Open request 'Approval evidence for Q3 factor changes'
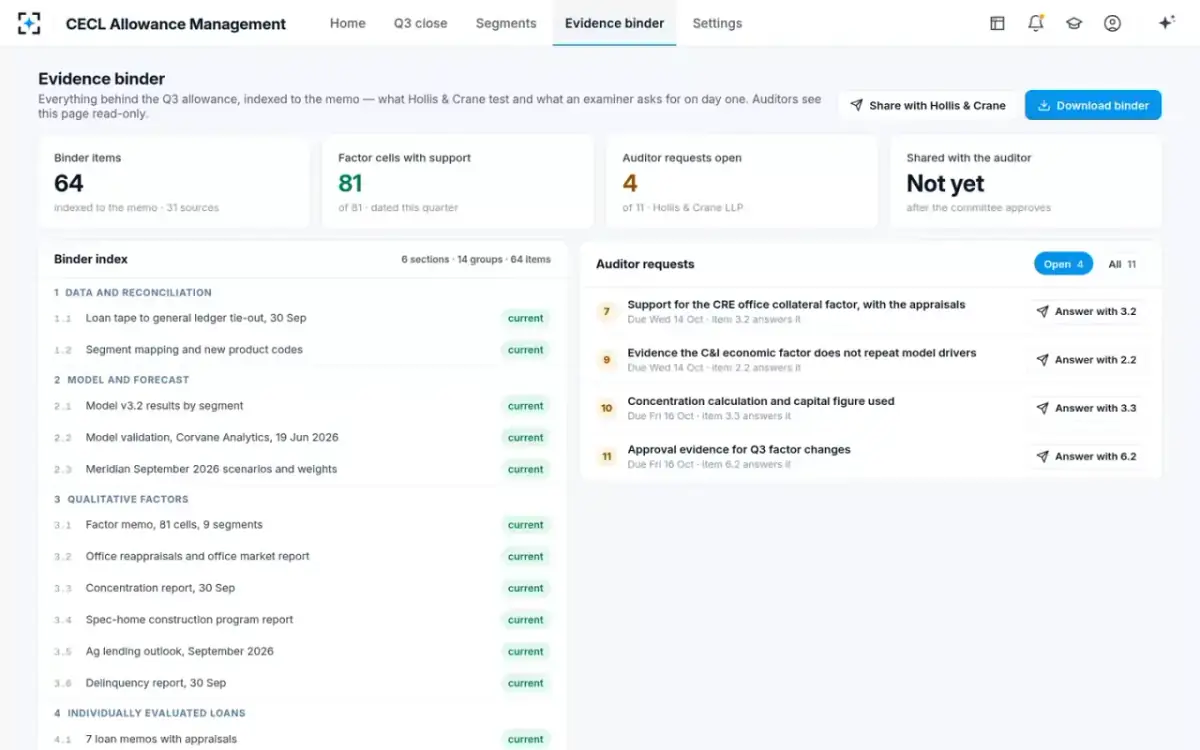This screenshot has height=750, width=1200. (739, 450)
